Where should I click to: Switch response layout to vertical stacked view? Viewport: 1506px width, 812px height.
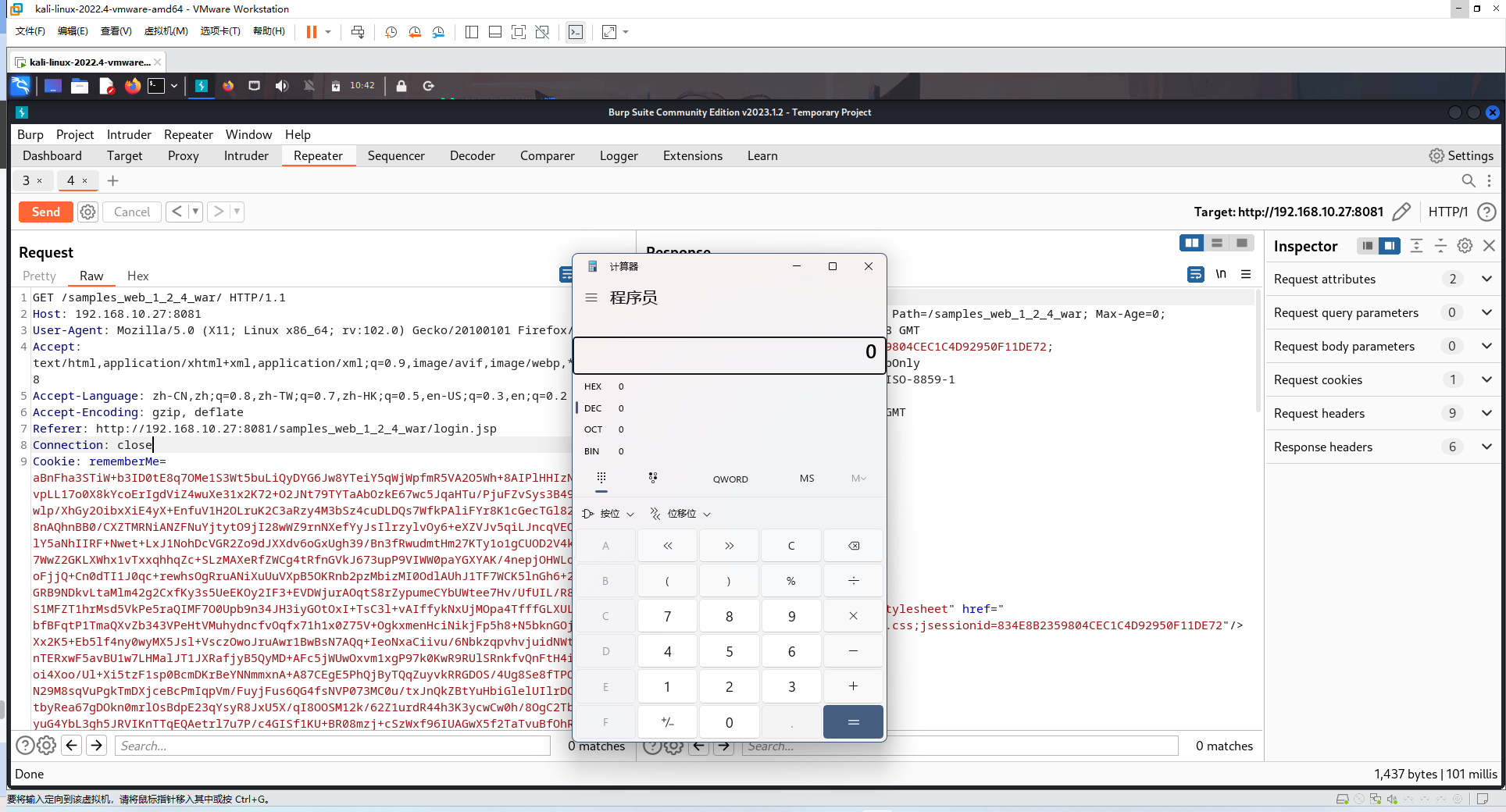(1217, 243)
